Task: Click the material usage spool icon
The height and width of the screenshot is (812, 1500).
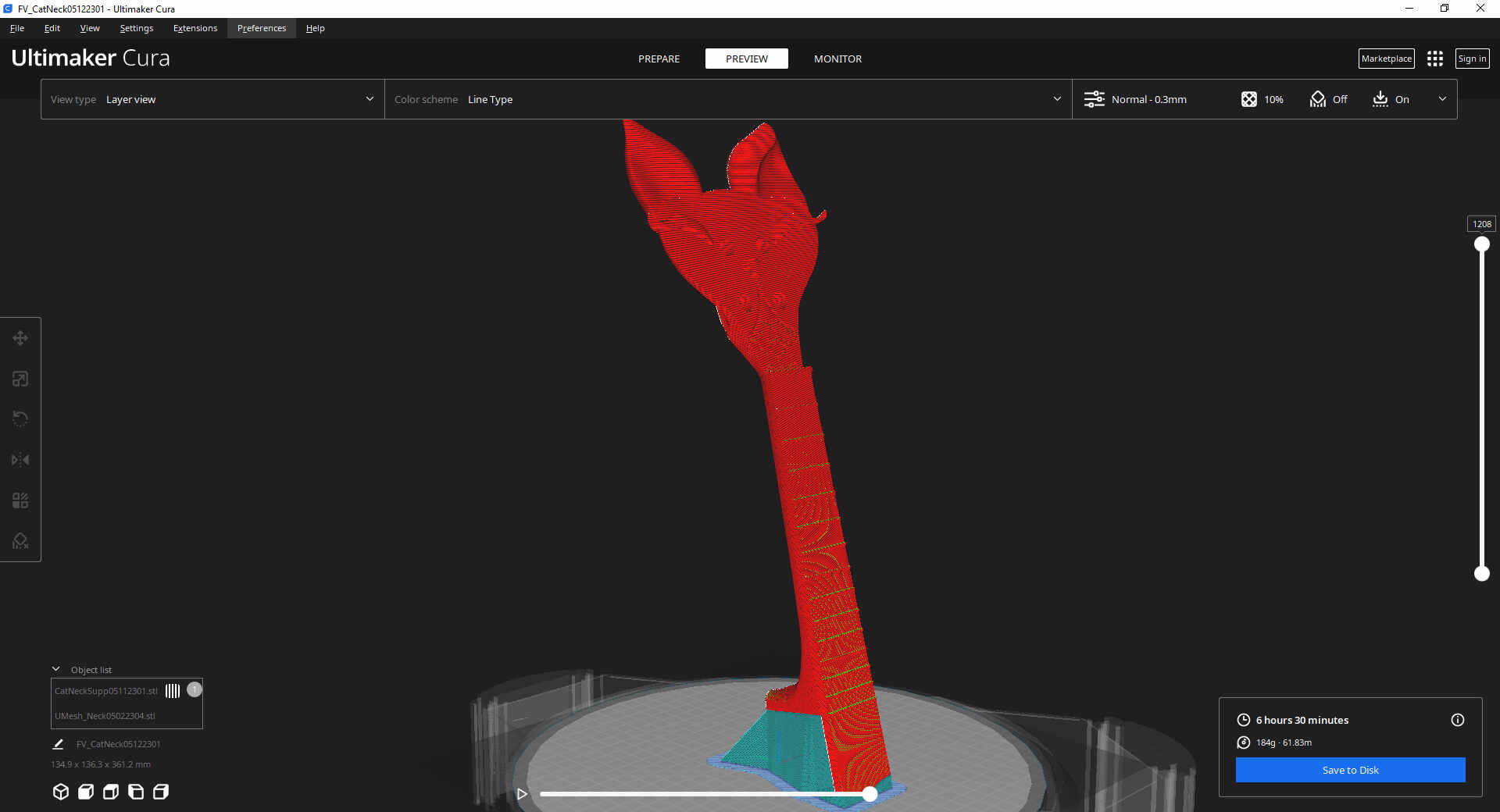Action: (x=1244, y=743)
